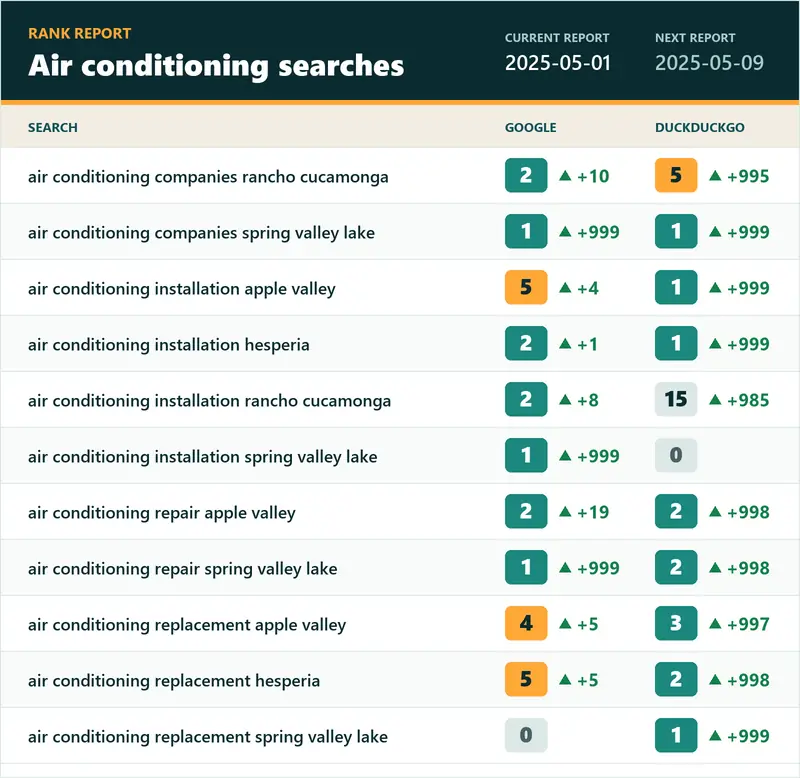Select 'air conditioning installation apple valley' text

(x=182, y=289)
